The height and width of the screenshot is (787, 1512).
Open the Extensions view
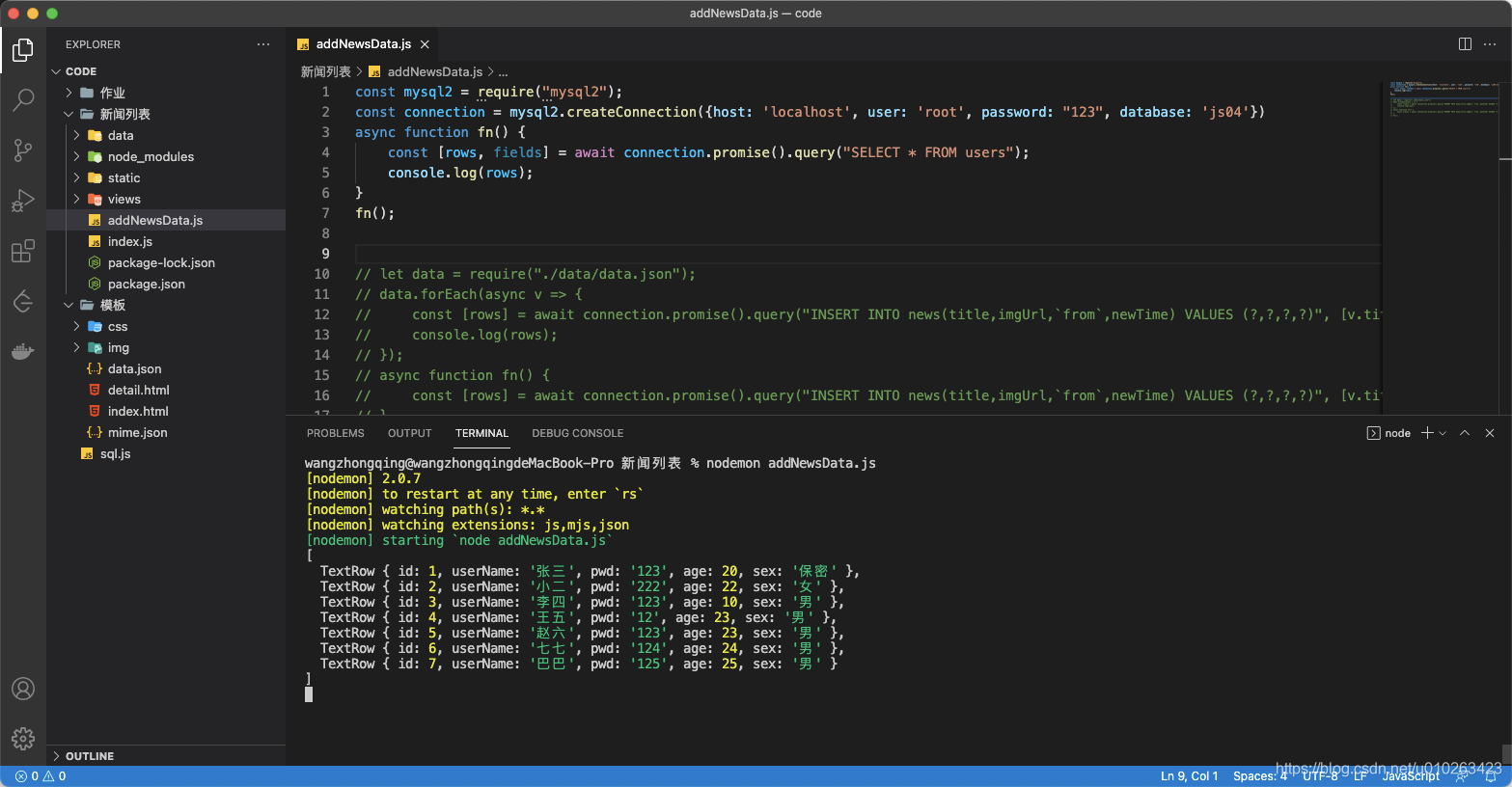click(23, 251)
